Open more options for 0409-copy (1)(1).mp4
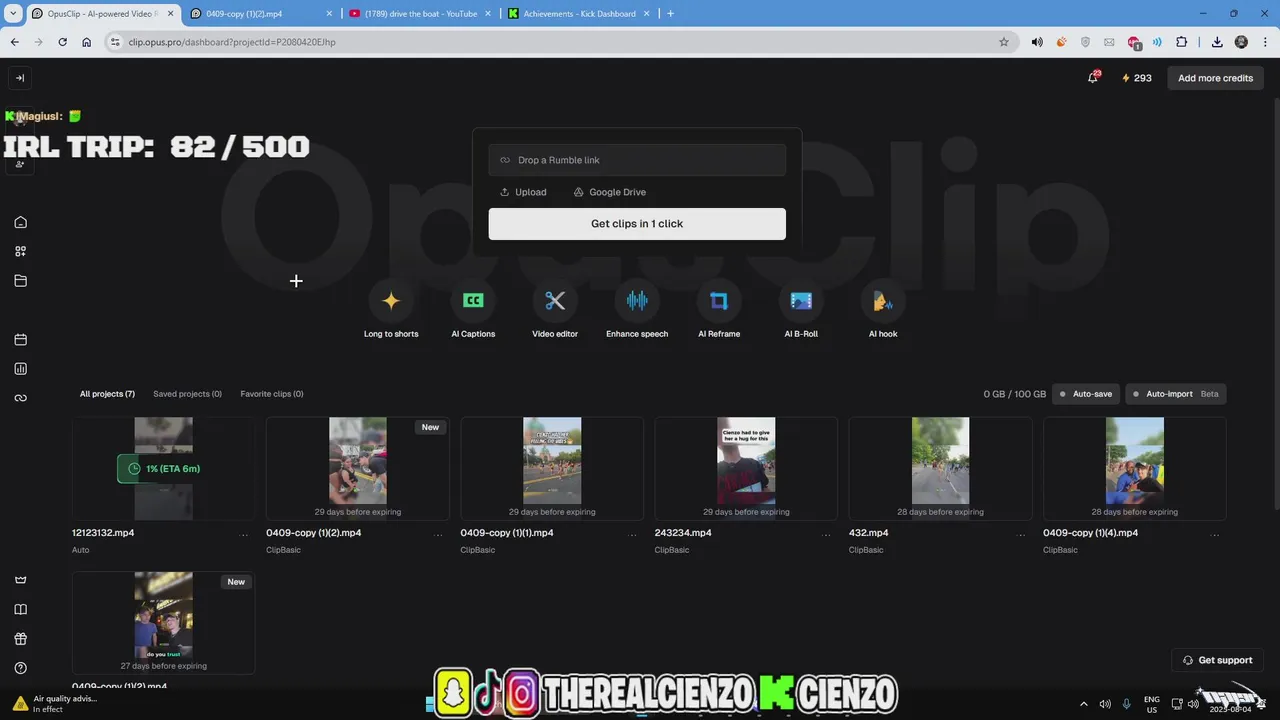 pos(632,535)
